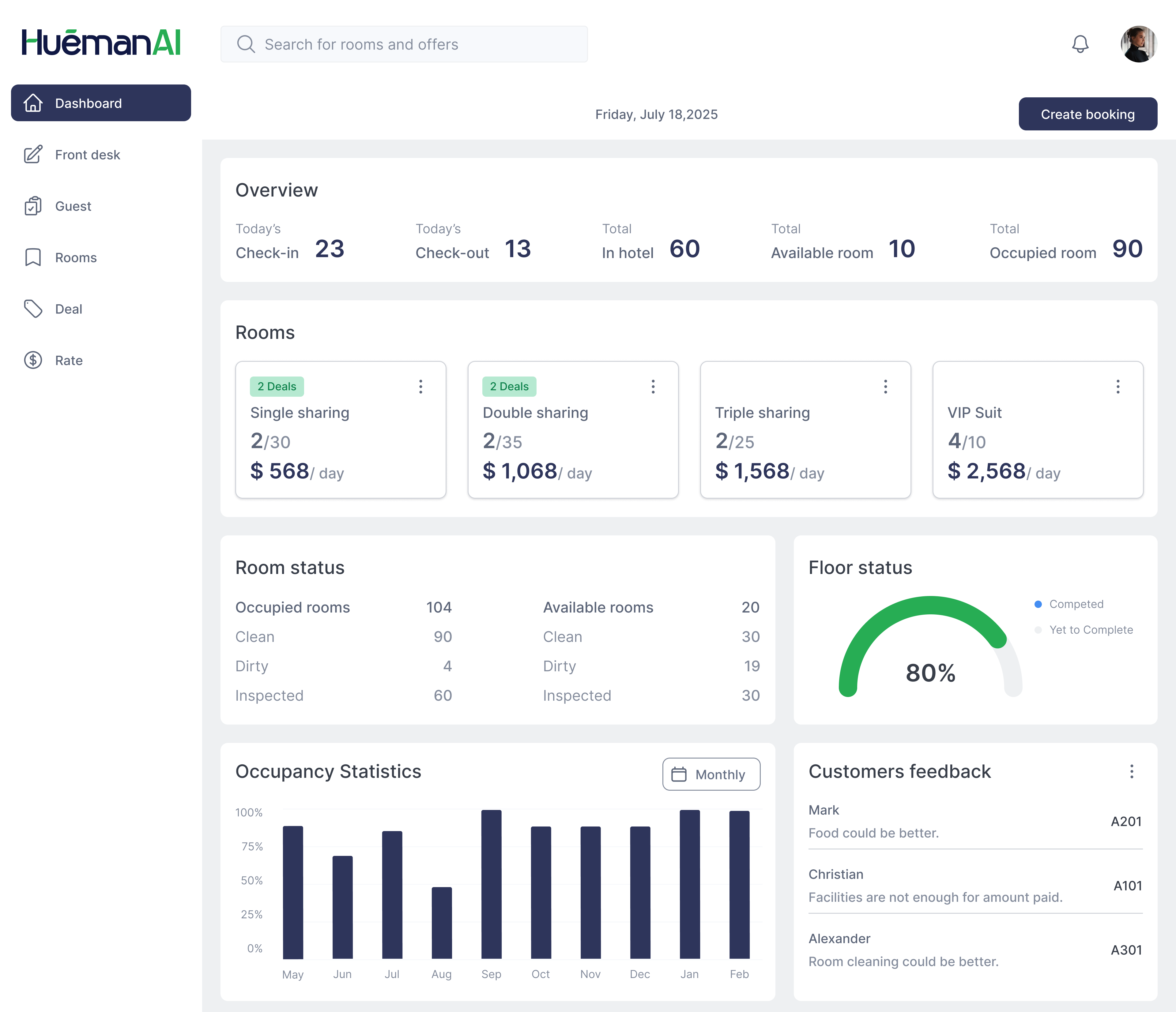This screenshot has height=1012, width=1176.
Task: Go to the Guest menu item
Action: [73, 206]
